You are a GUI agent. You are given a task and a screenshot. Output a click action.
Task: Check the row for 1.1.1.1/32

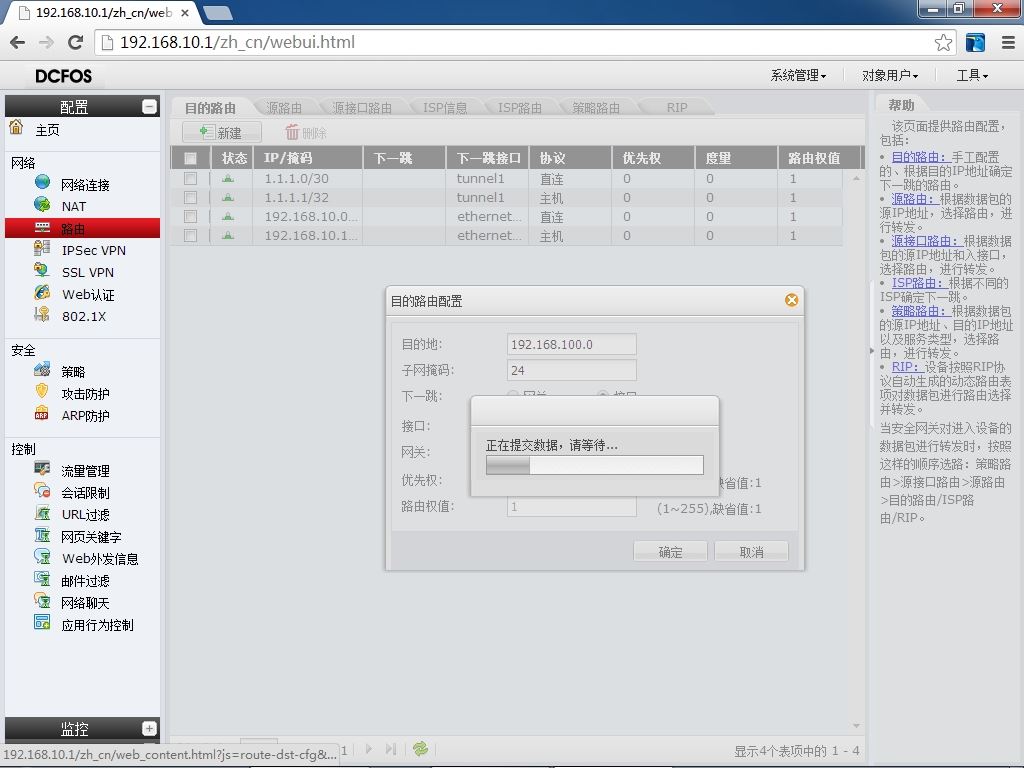pos(191,197)
